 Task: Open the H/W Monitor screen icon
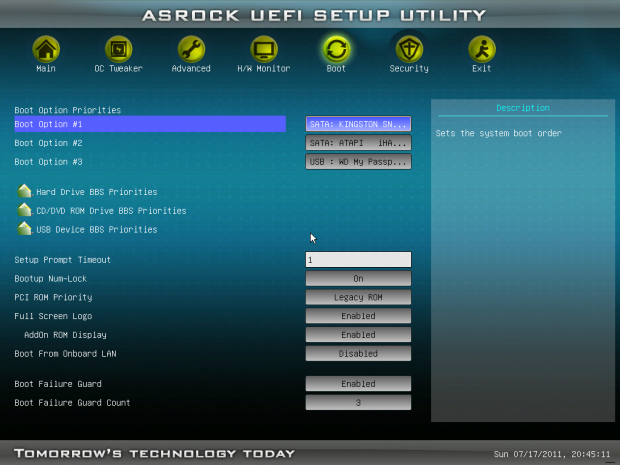264,49
